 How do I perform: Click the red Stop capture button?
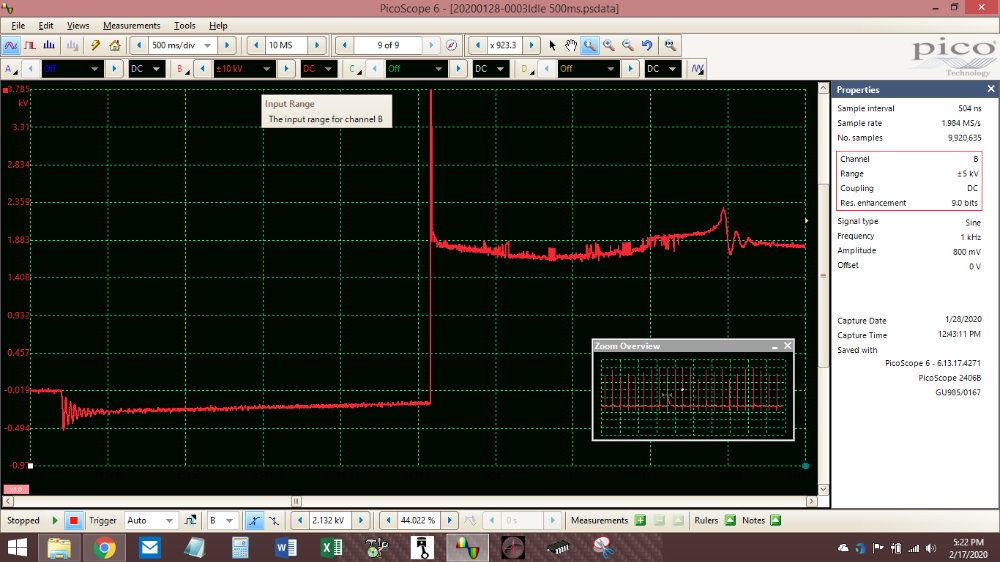(74, 521)
